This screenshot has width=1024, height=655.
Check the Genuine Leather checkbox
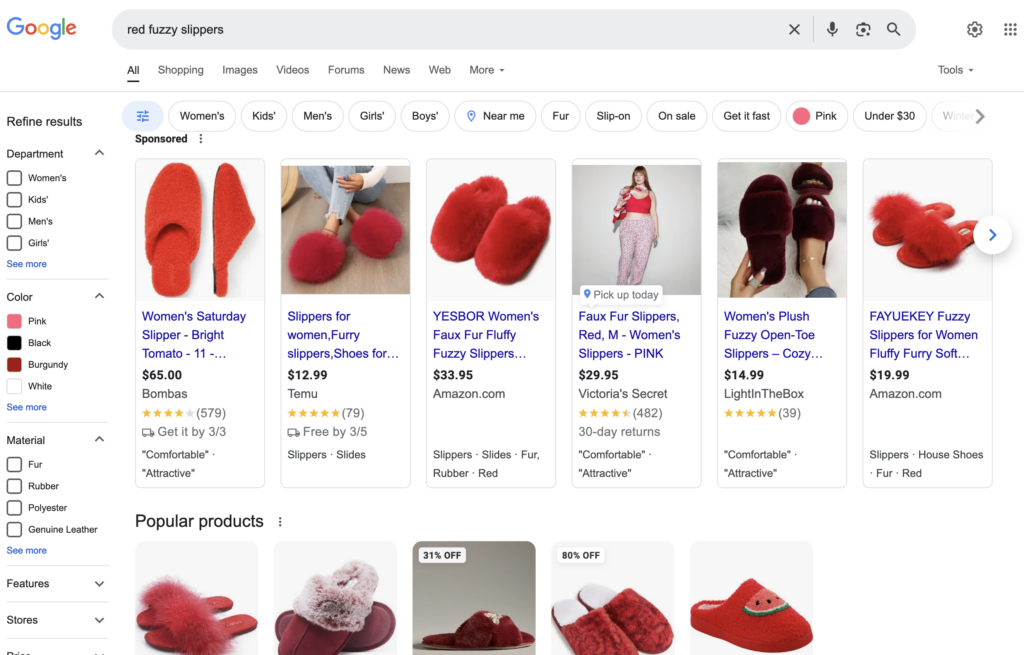click(x=14, y=530)
